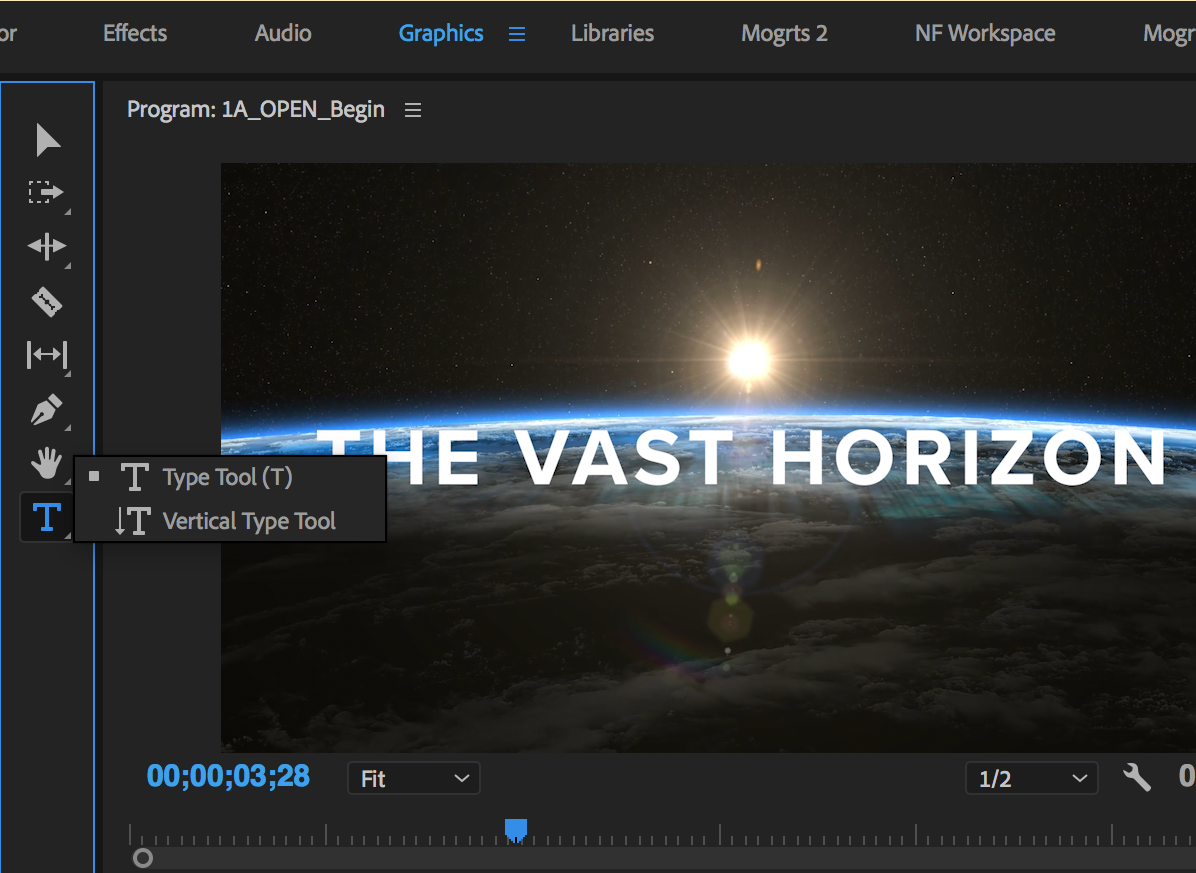
Task: Switch to the NF Workspace tab
Action: (x=985, y=34)
